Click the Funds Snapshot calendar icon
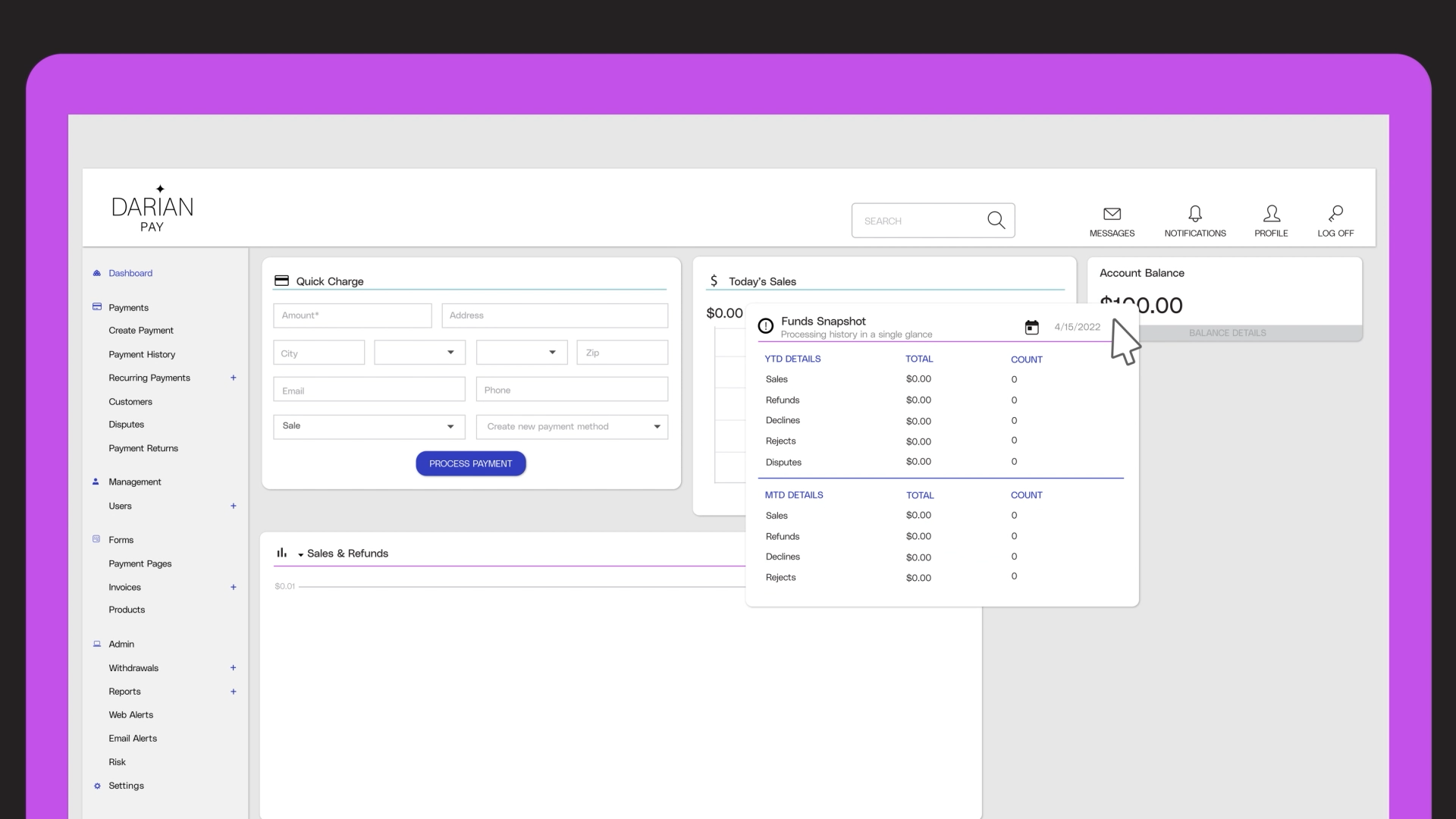 (1031, 327)
